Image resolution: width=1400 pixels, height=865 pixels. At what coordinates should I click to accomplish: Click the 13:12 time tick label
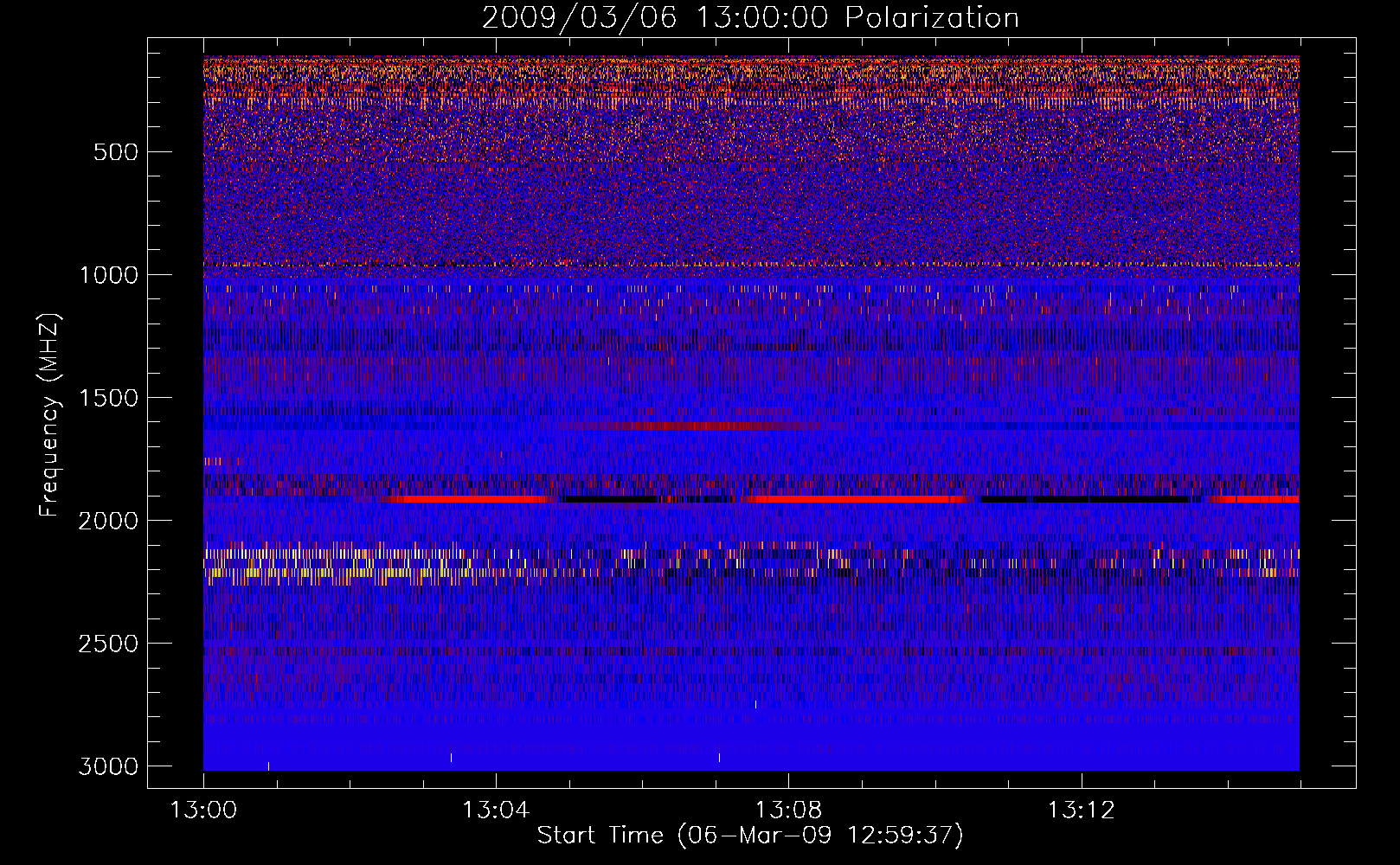pyautogui.click(x=1081, y=811)
